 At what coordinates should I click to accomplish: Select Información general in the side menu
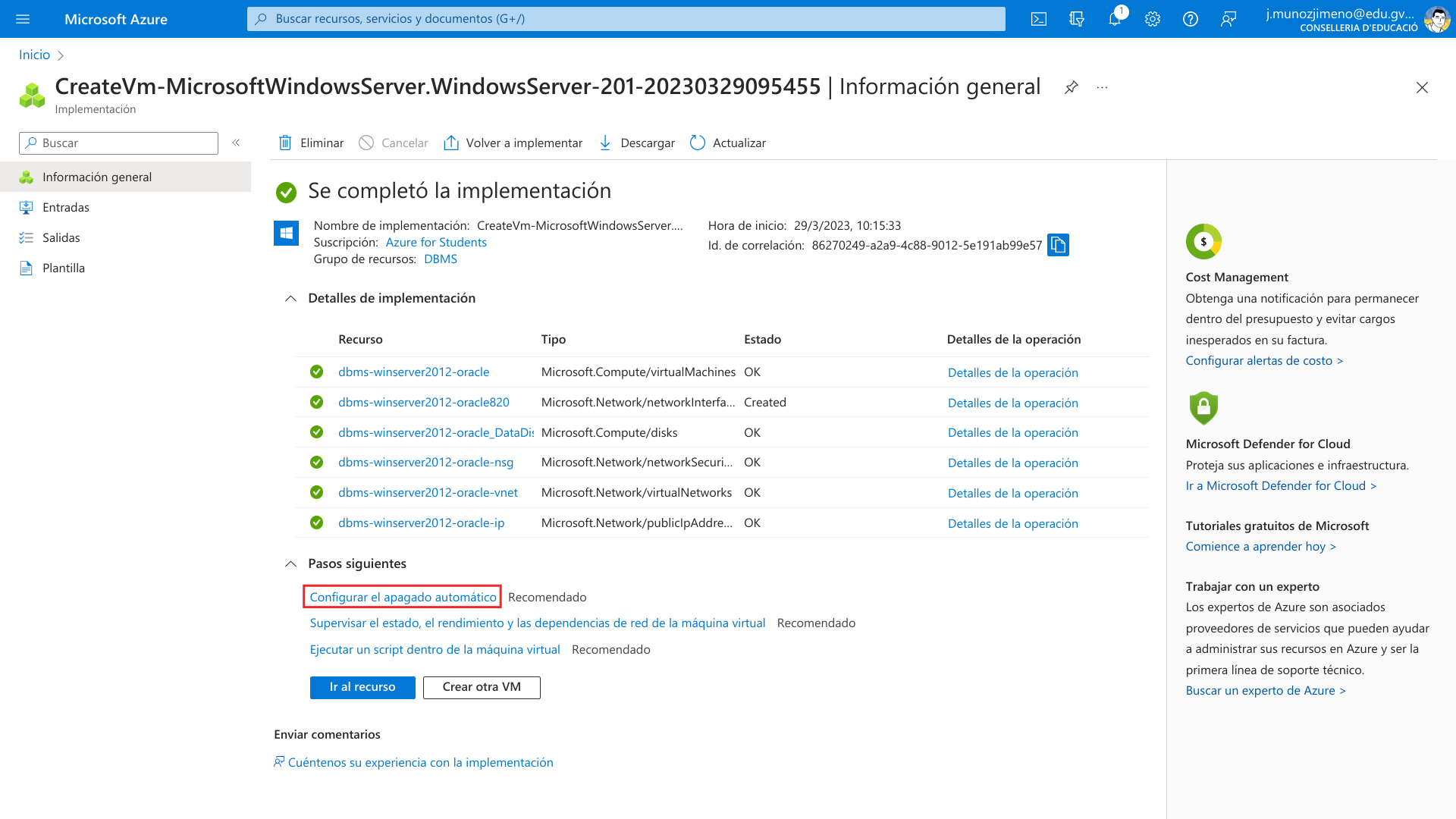click(125, 177)
